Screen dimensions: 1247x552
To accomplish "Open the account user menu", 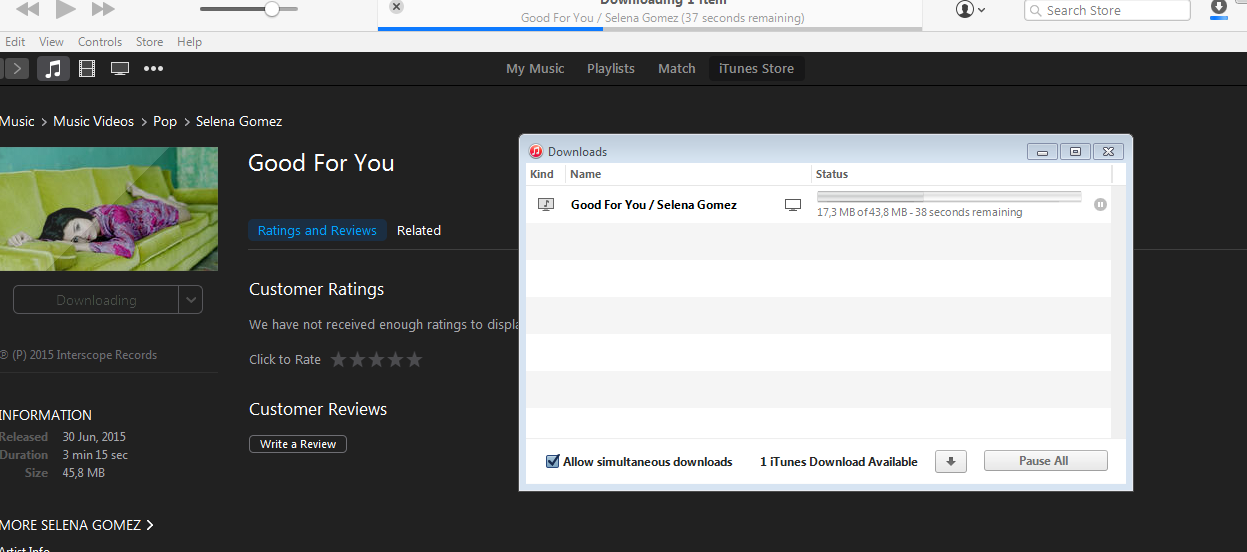I will (x=970, y=9).
